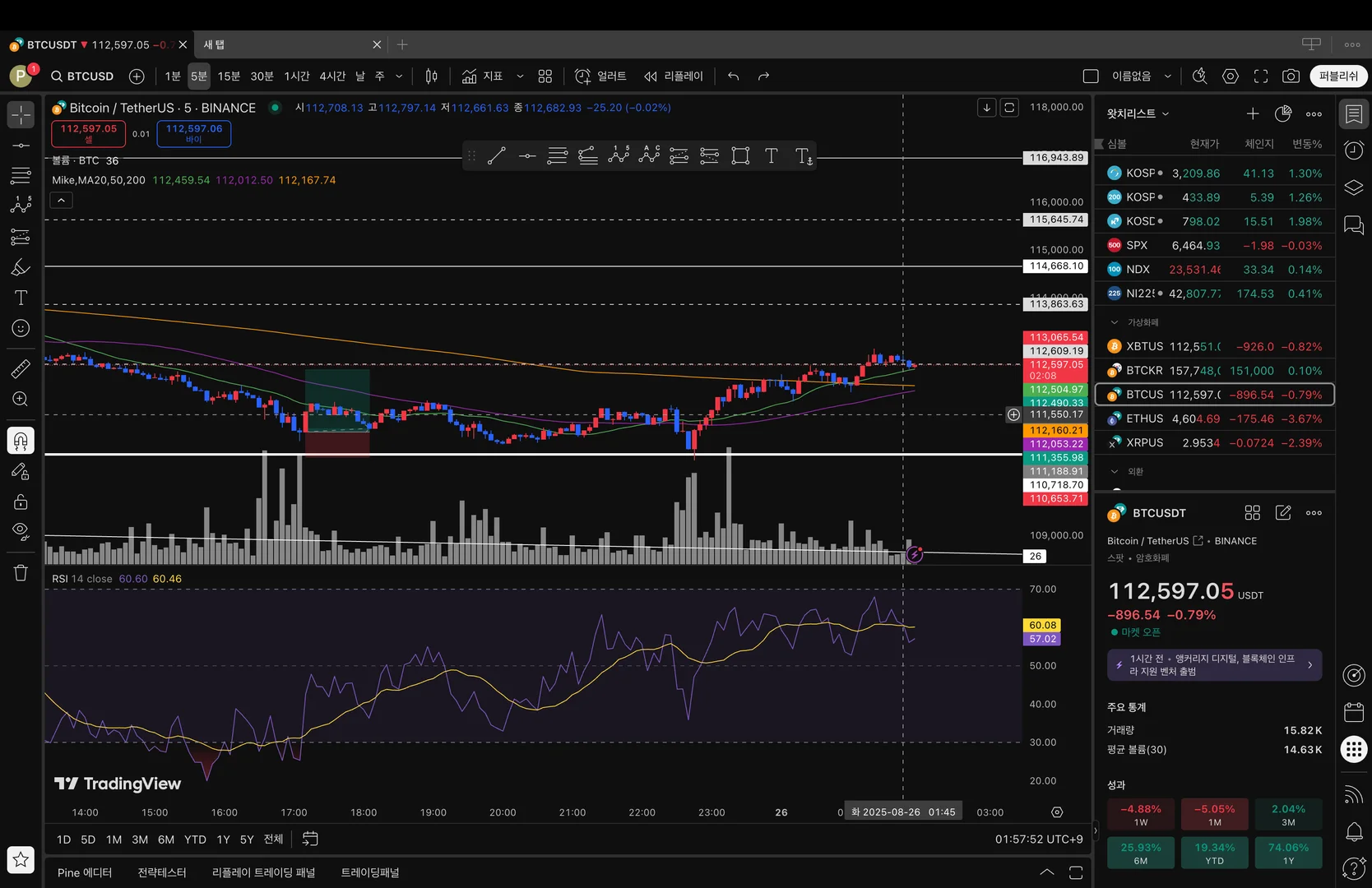Toggle lock all drawings
This screenshot has width=1372, height=888.
[x=21, y=502]
